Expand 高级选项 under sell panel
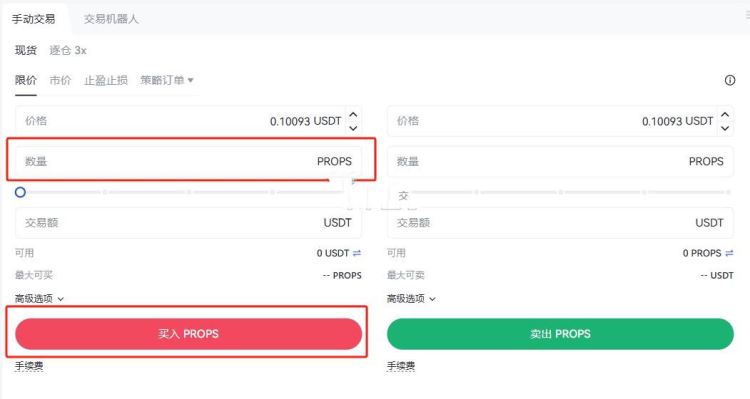This screenshot has width=750, height=399. [x=411, y=299]
